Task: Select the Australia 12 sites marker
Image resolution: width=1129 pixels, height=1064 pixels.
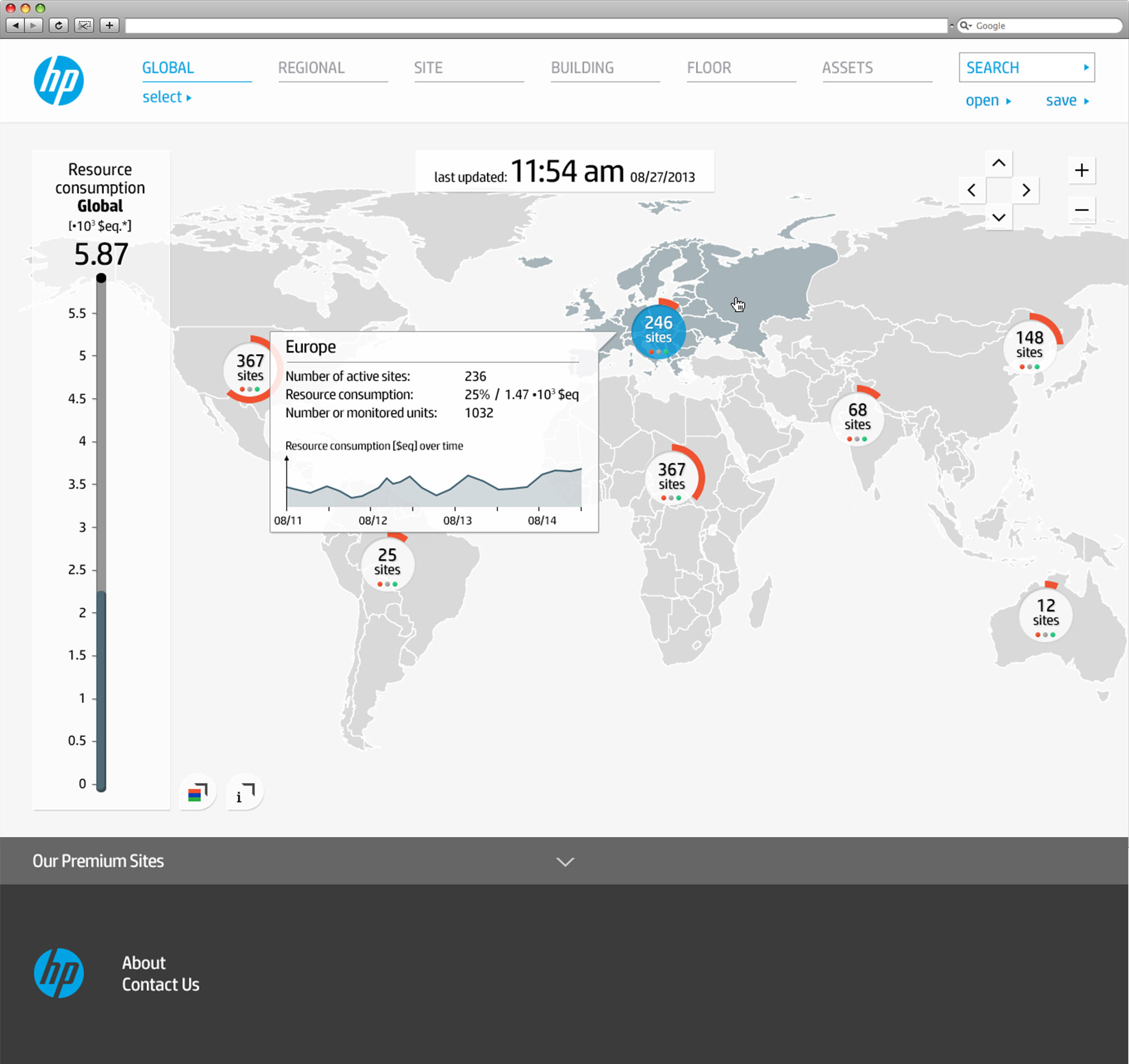Action: point(1046,614)
